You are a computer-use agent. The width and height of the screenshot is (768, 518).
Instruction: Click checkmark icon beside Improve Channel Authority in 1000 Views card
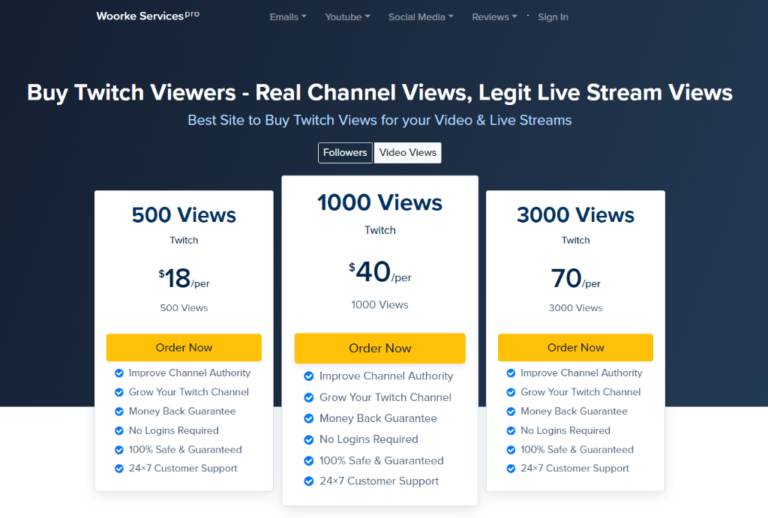tap(309, 376)
